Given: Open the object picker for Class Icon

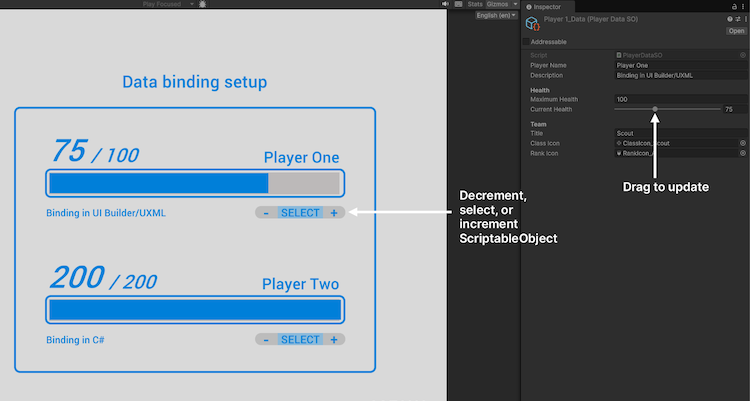Looking at the screenshot, I should point(742,143).
